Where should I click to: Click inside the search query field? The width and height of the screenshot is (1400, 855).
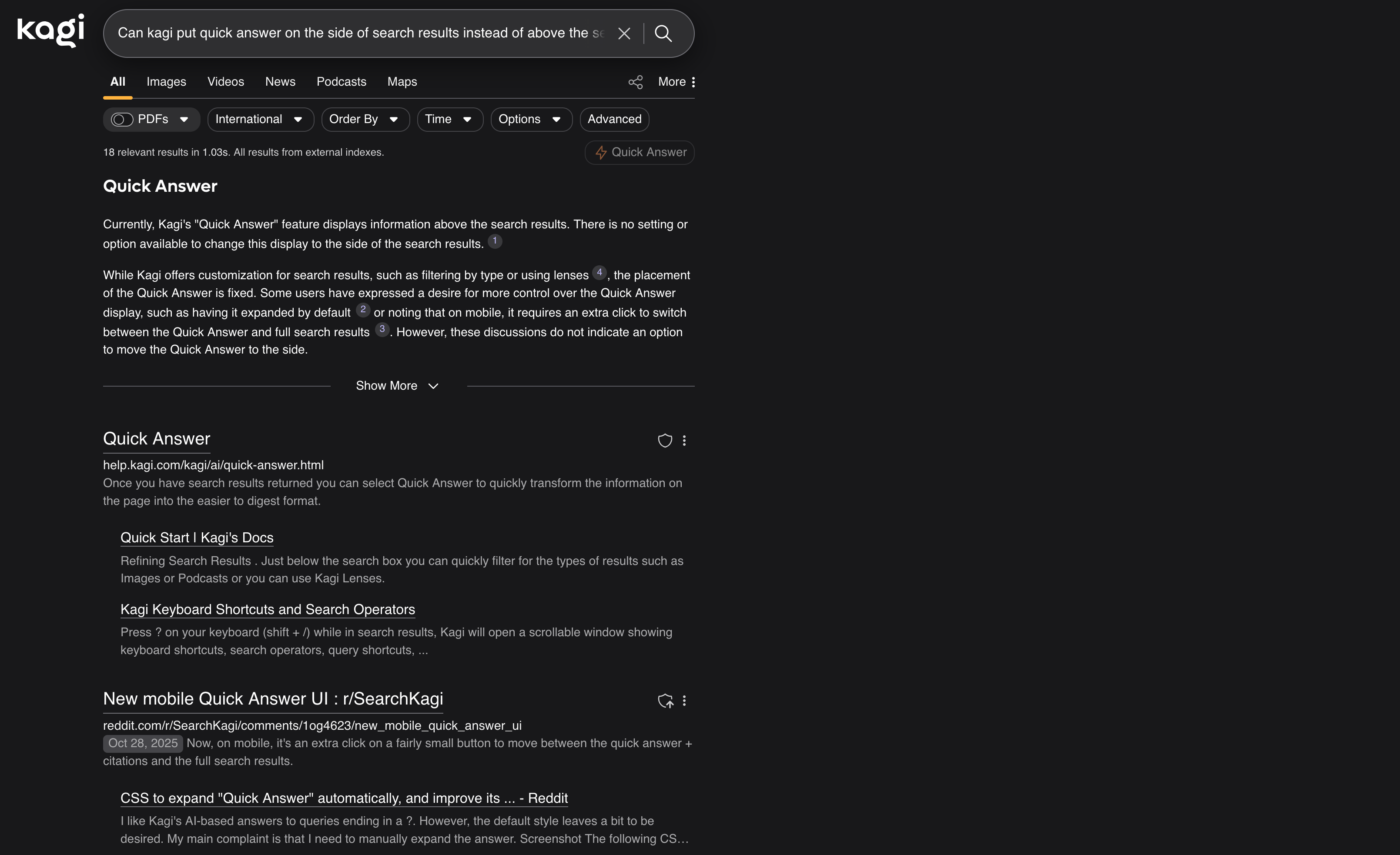pyautogui.click(x=358, y=33)
